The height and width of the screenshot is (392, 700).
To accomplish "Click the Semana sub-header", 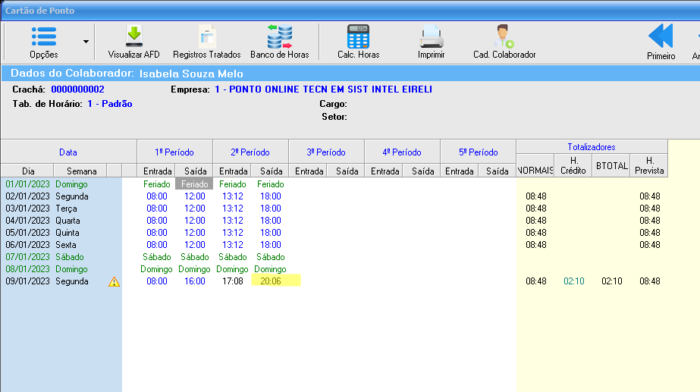I will tap(81, 171).
